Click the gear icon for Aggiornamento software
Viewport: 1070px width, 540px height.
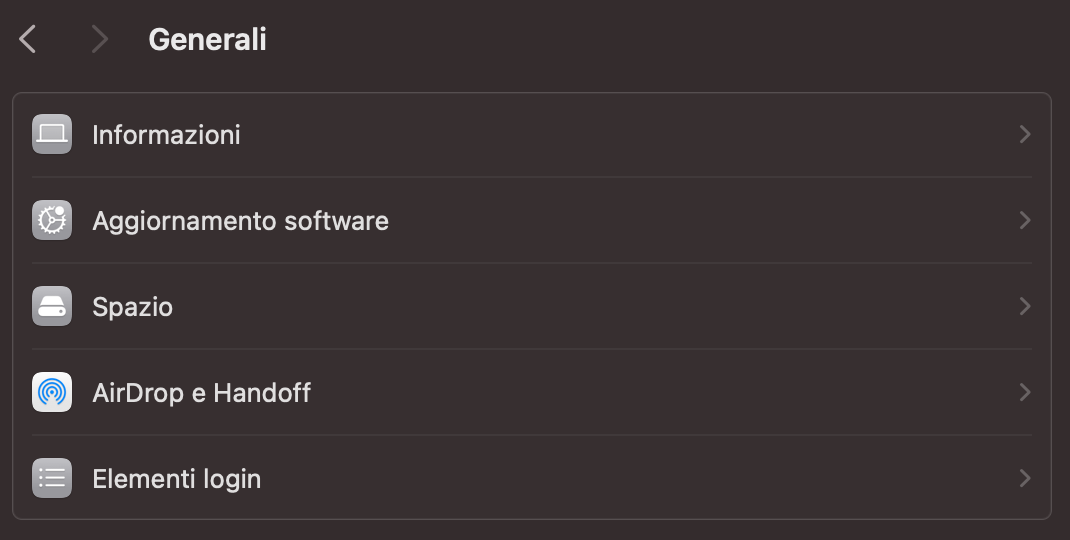pos(52,220)
